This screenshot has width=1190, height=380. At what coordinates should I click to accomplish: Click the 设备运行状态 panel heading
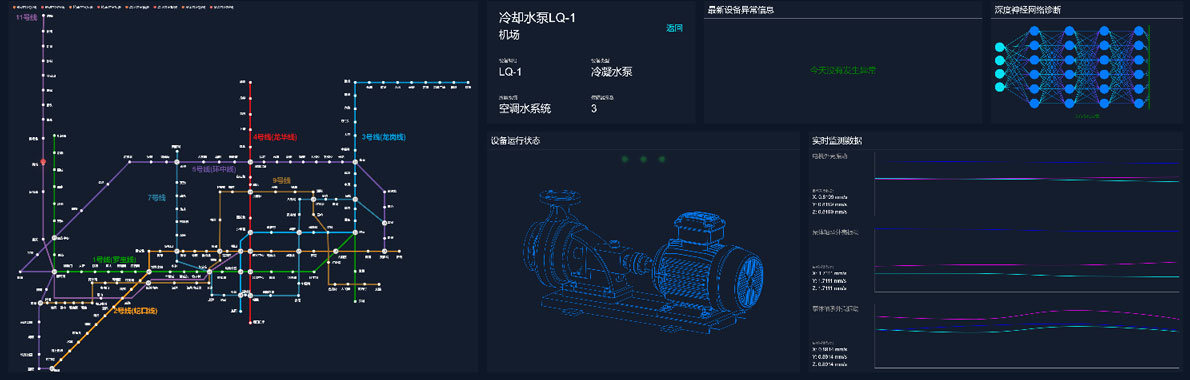click(x=515, y=140)
